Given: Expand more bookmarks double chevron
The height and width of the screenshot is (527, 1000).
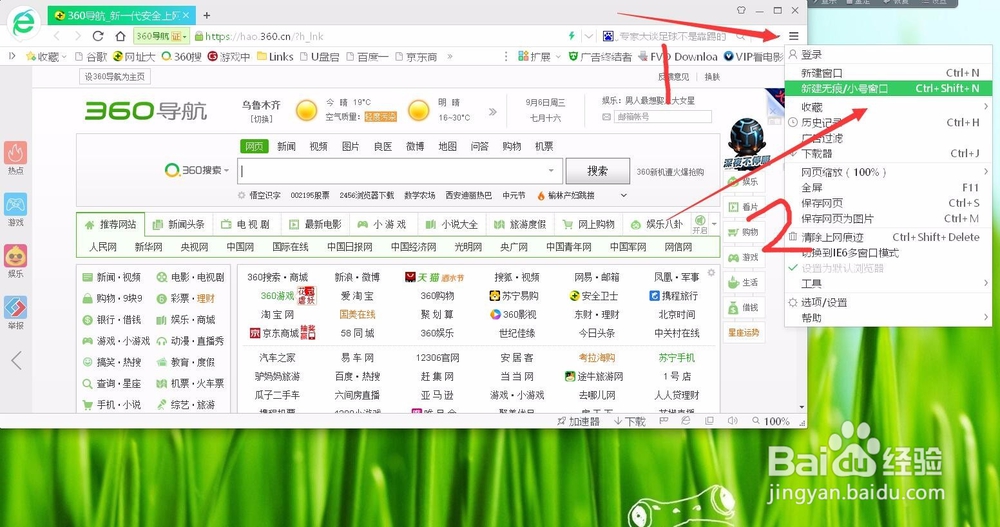Looking at the screenshot, I should 450,57.
